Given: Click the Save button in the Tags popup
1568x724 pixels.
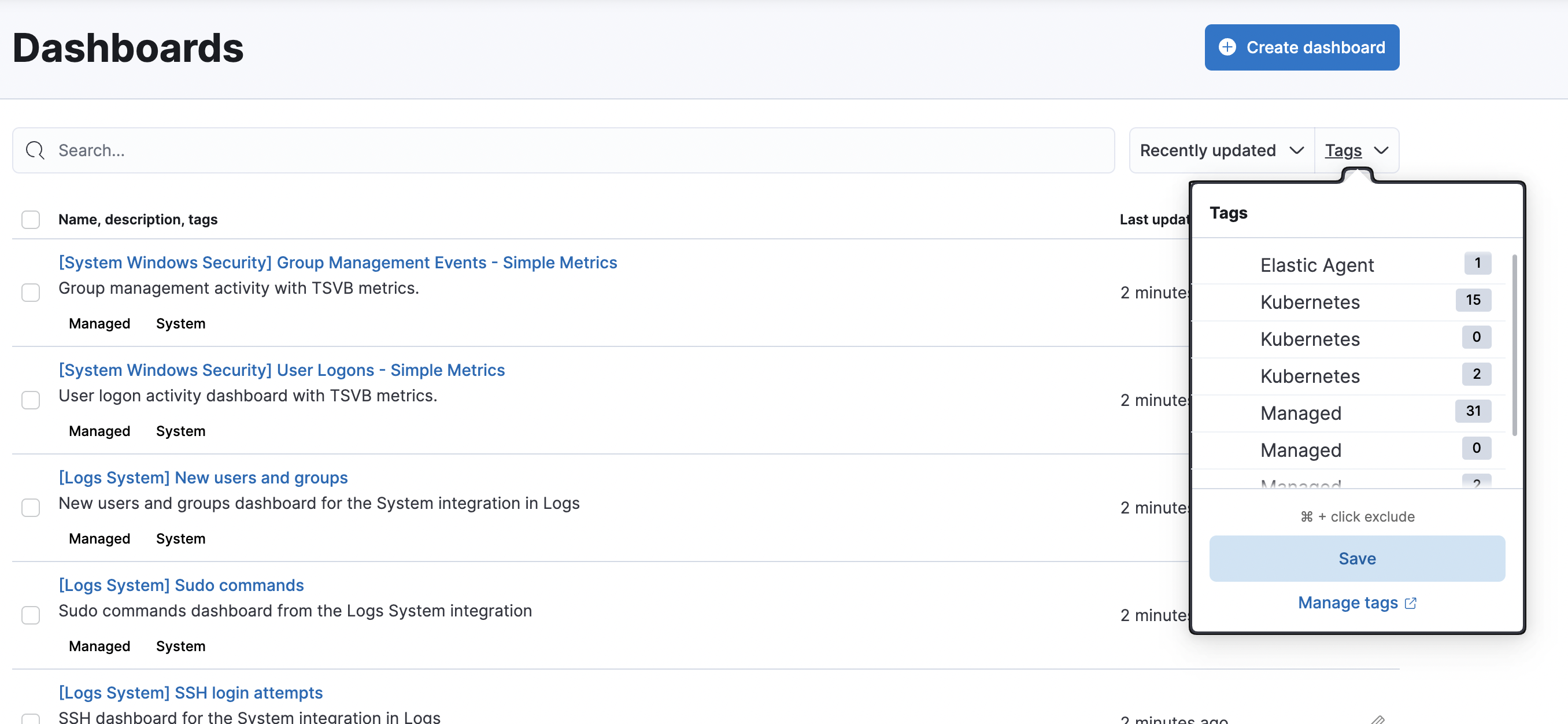Looking at the screenshot, I should point(1357,558).
